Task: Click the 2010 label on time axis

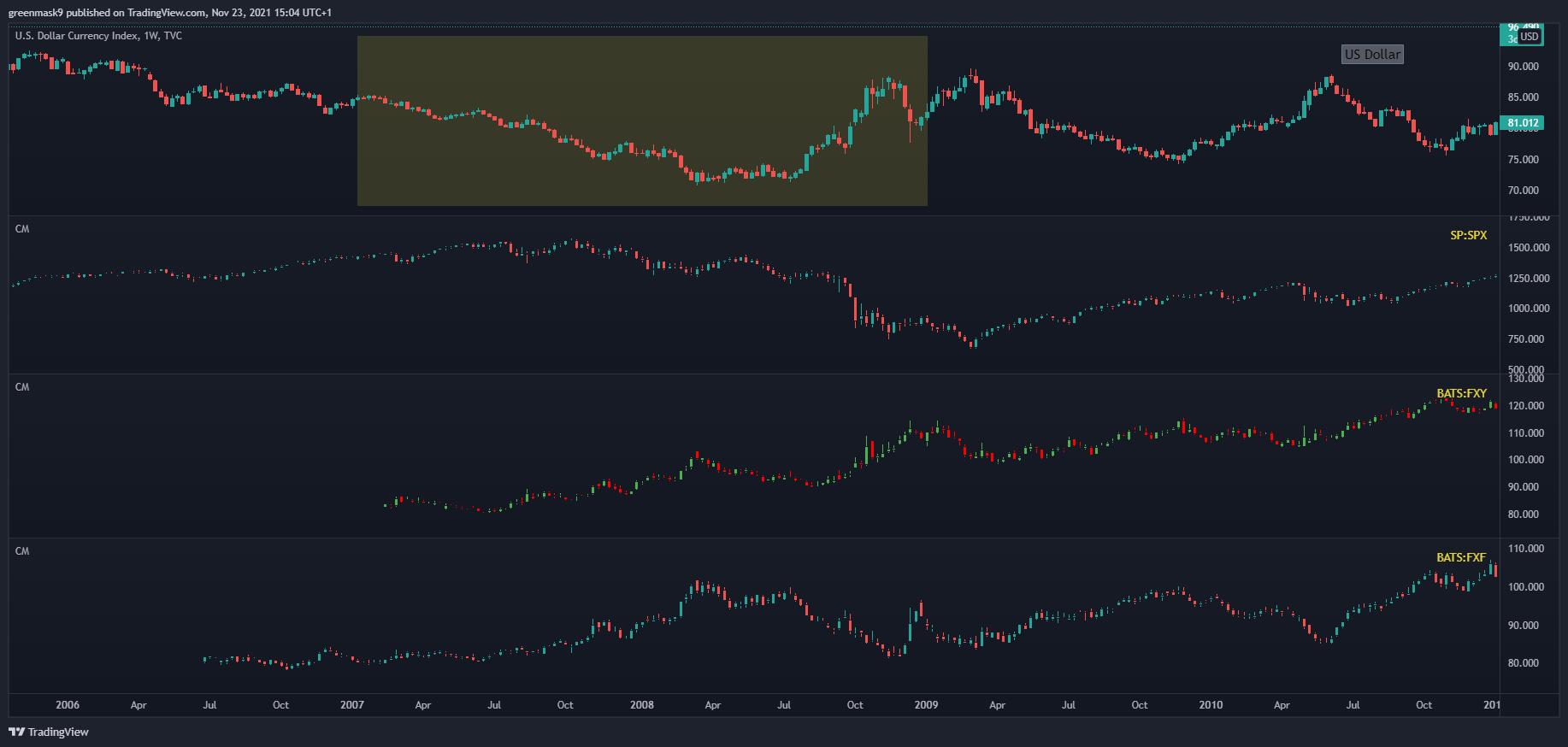Action: [1211, 705]
